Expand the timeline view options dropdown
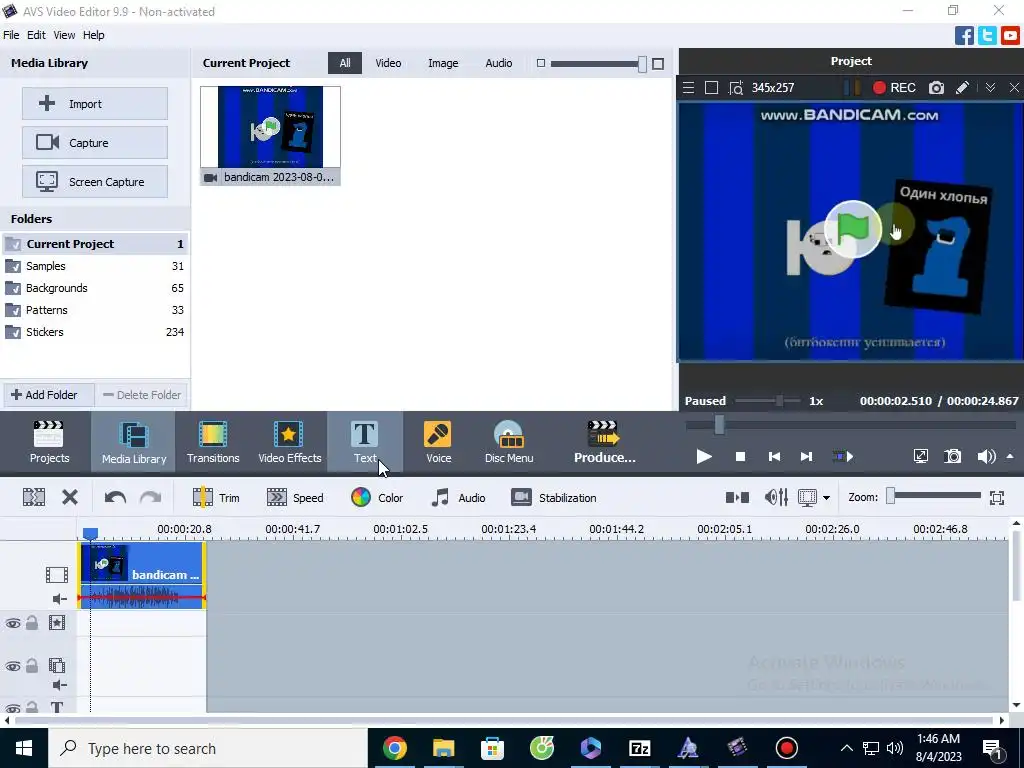This screenshot has height=768, width=1024. 826,498
